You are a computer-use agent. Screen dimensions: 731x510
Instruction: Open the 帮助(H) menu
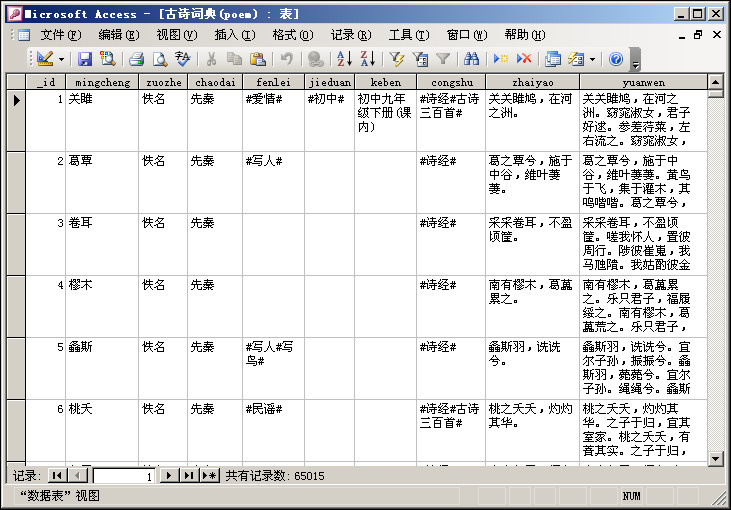tap(525, 35)
